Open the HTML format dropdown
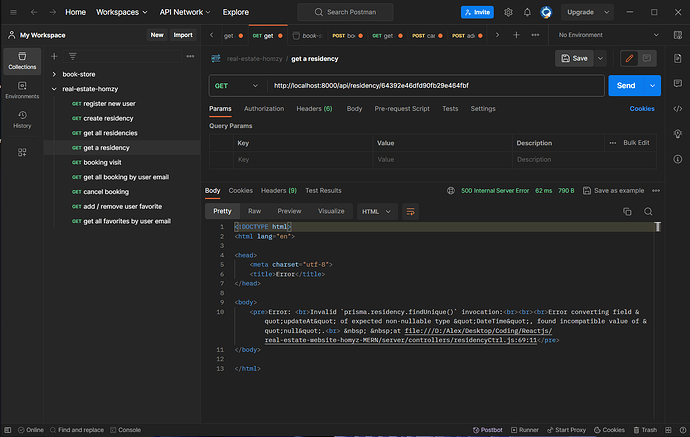This screenshot has height=437, width=690. click(378, 211)
